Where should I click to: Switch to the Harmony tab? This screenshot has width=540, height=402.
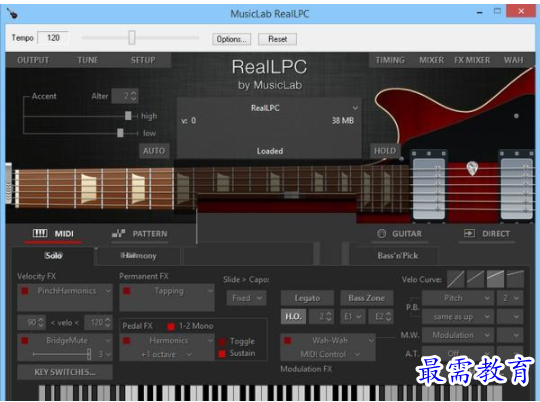(138, 256)
